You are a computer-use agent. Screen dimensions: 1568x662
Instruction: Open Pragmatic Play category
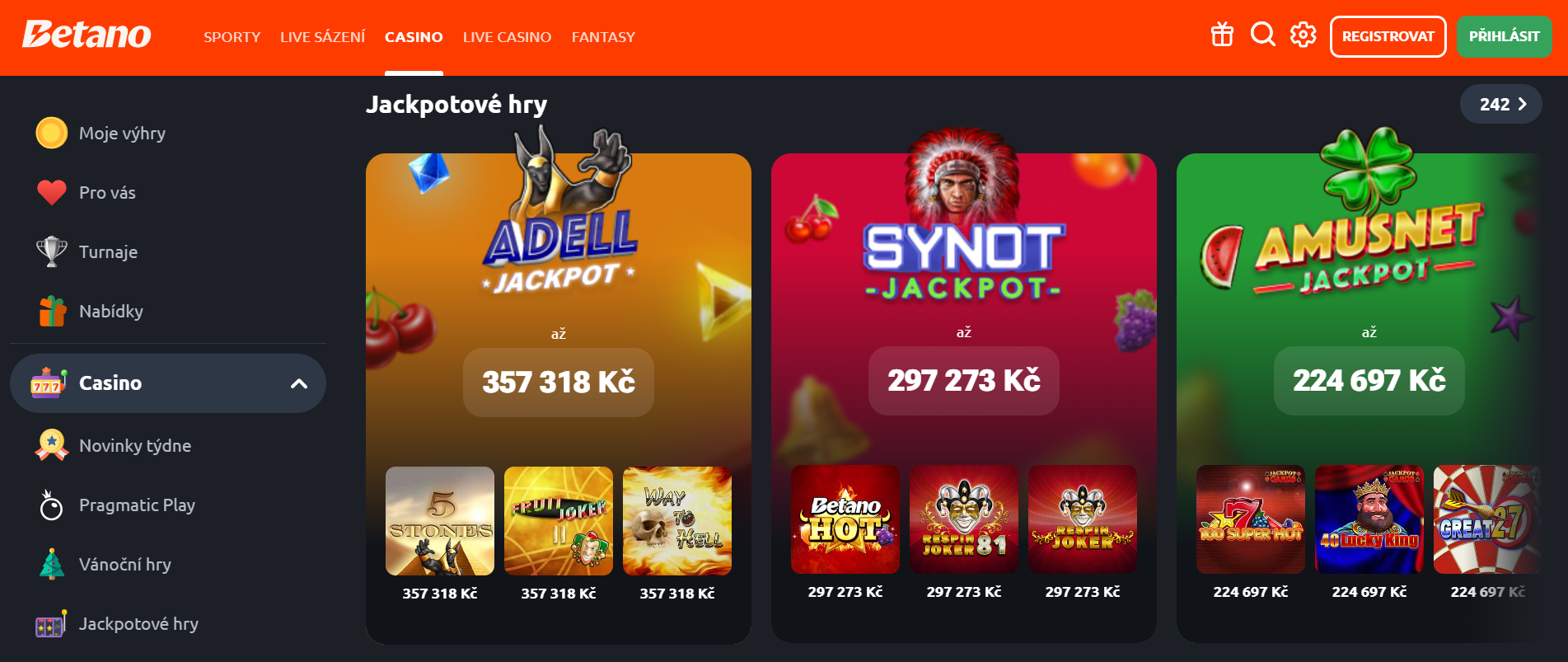(137, 505)
